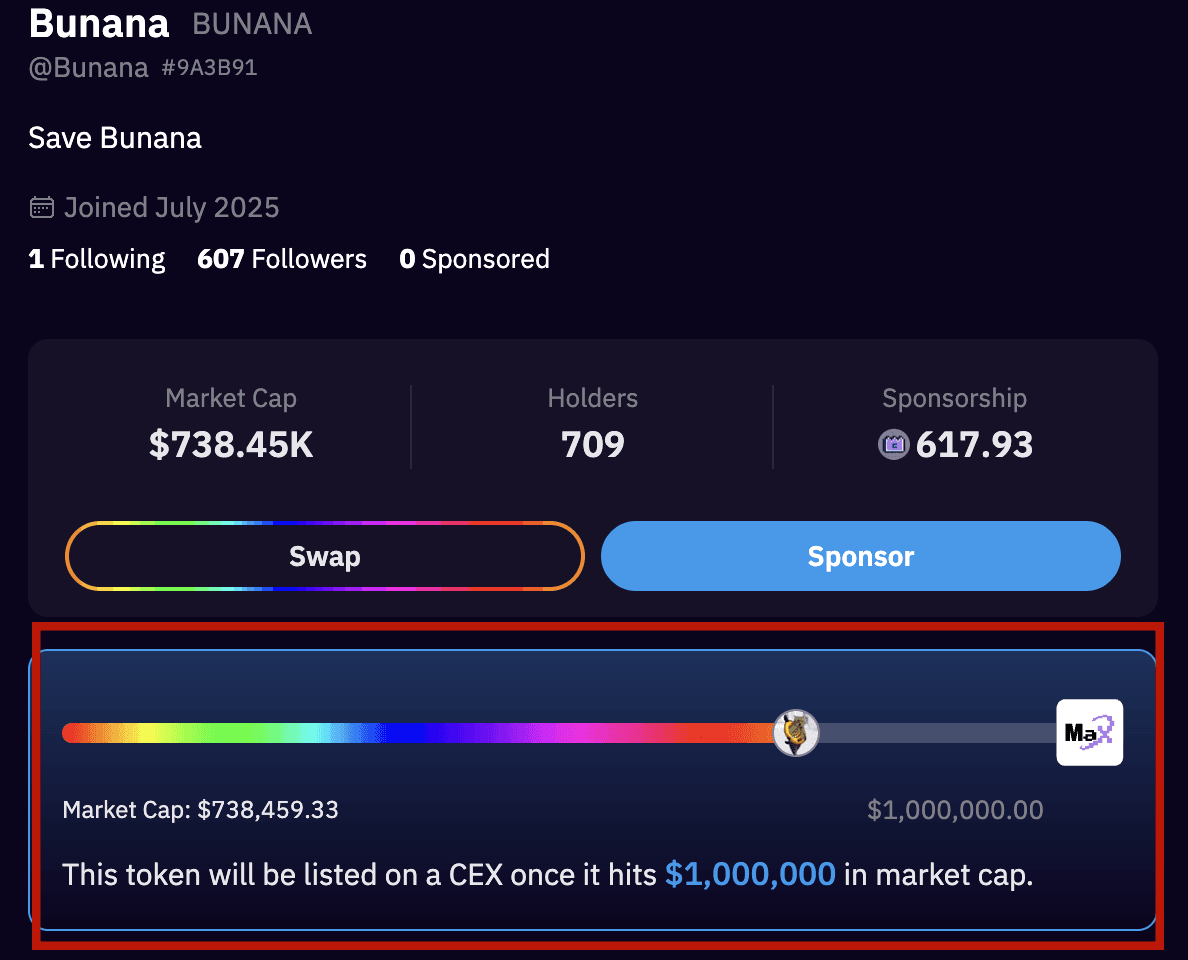Click the @Bunana handle
This screenshot has width=1188, height=960.
click(x=88, y=68)
